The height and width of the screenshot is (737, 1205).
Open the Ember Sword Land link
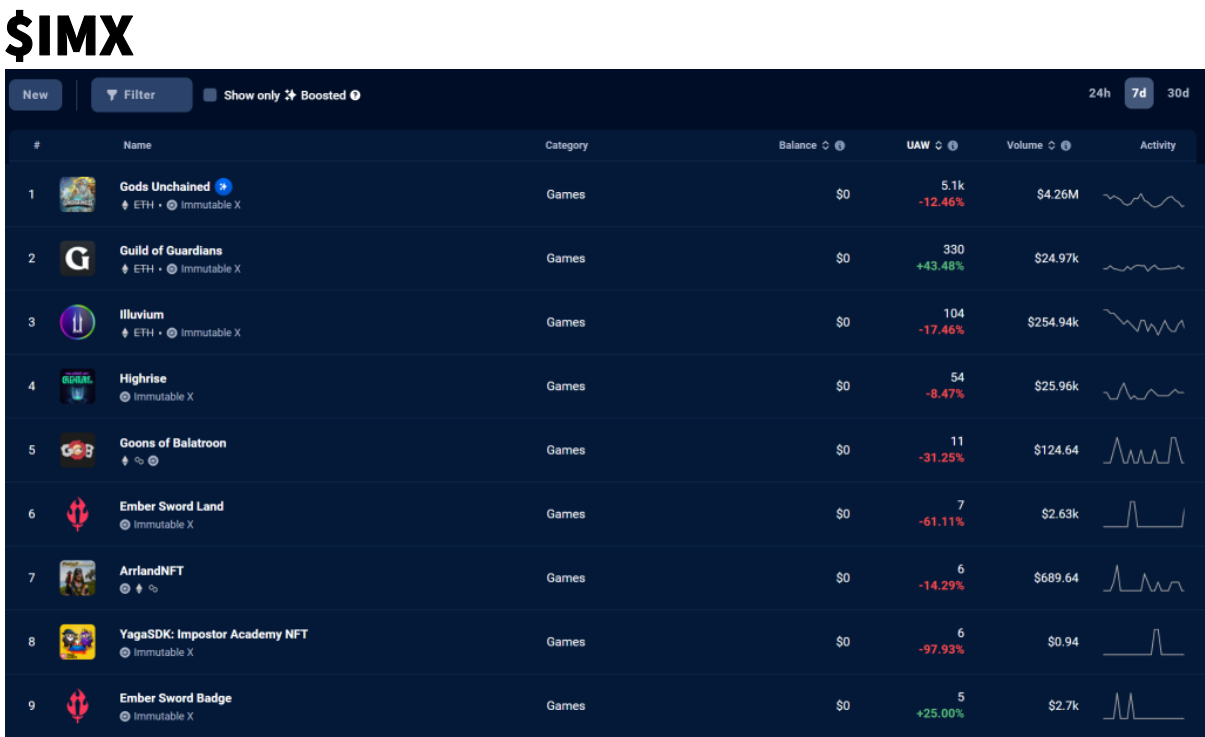pos(172,506)
